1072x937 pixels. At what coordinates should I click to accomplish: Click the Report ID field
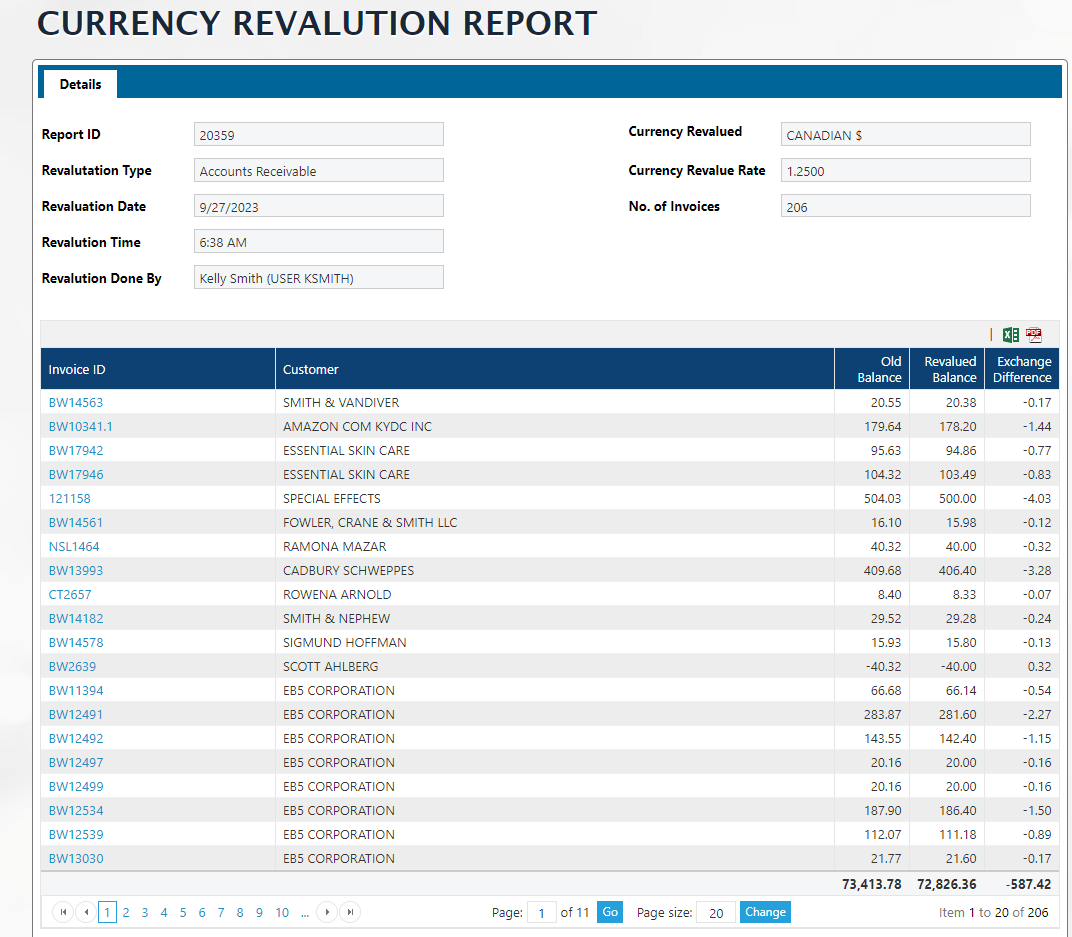click(x=318, y=135)
